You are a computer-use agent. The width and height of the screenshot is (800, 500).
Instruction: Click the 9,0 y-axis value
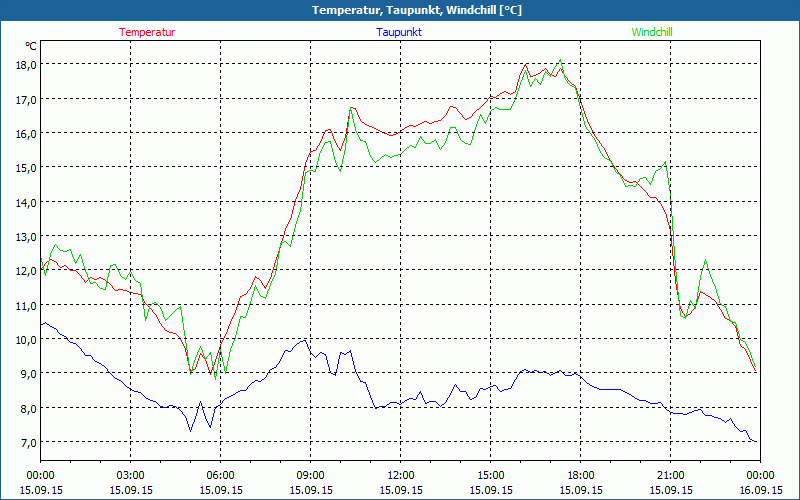29,374
